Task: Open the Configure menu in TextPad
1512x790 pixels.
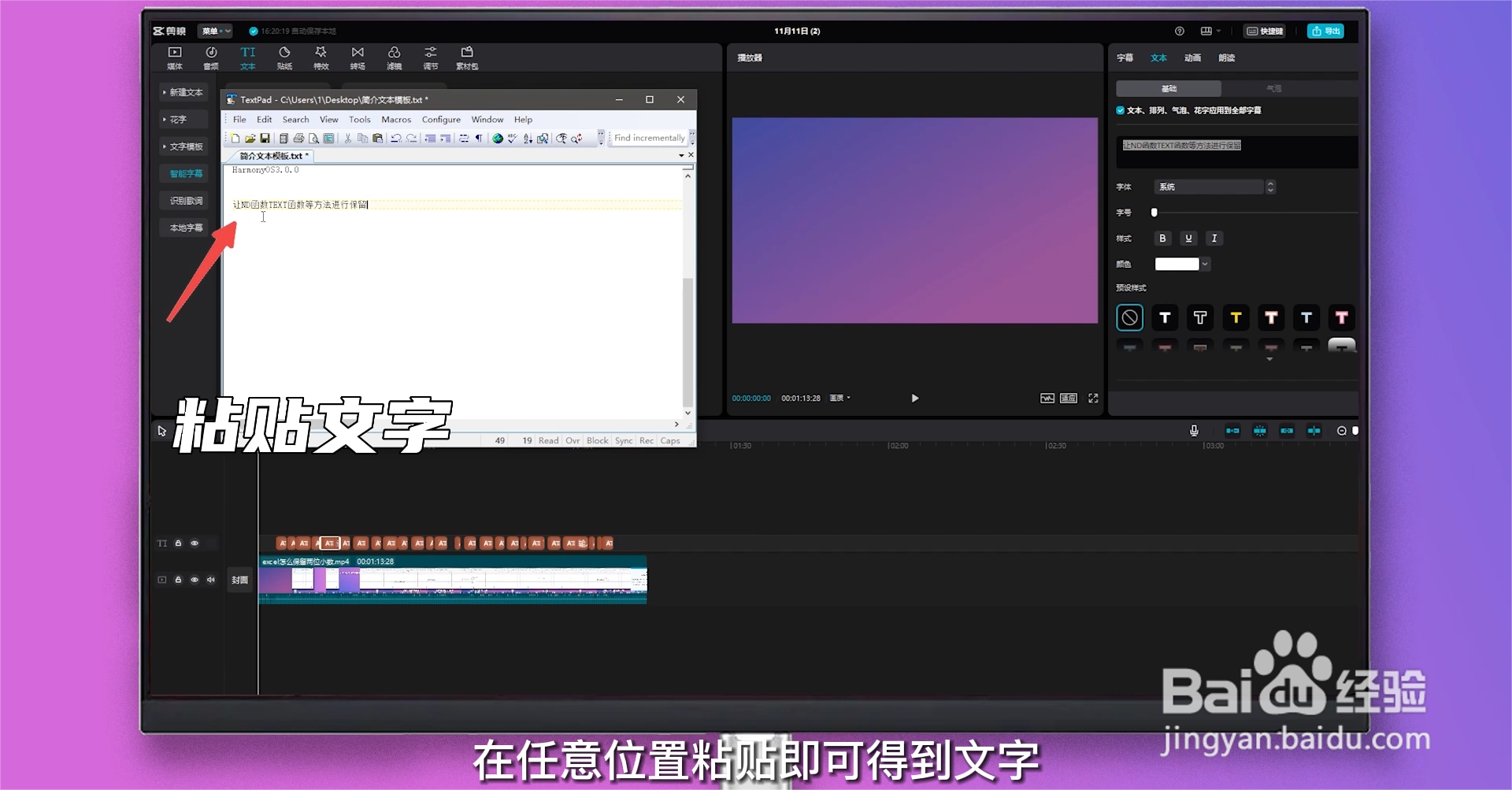Action: [441, 120]
